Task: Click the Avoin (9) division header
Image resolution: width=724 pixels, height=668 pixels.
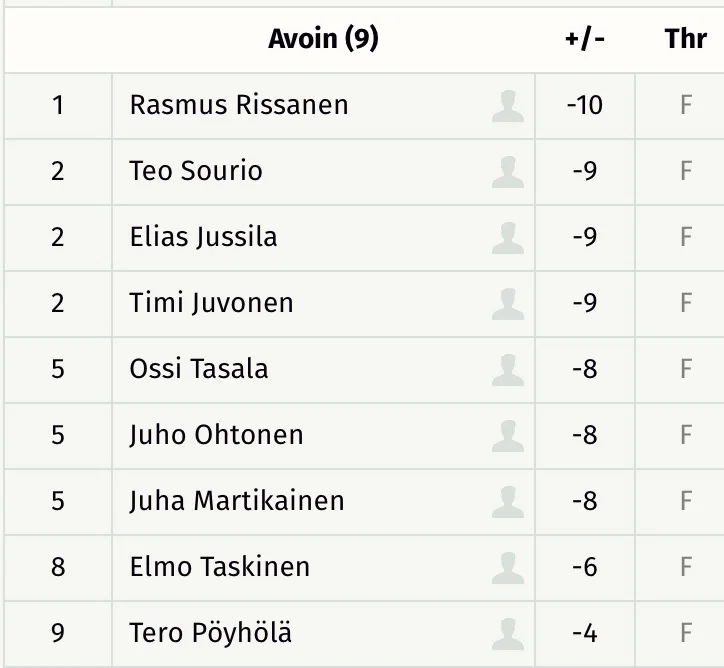Action: (323, 39)
